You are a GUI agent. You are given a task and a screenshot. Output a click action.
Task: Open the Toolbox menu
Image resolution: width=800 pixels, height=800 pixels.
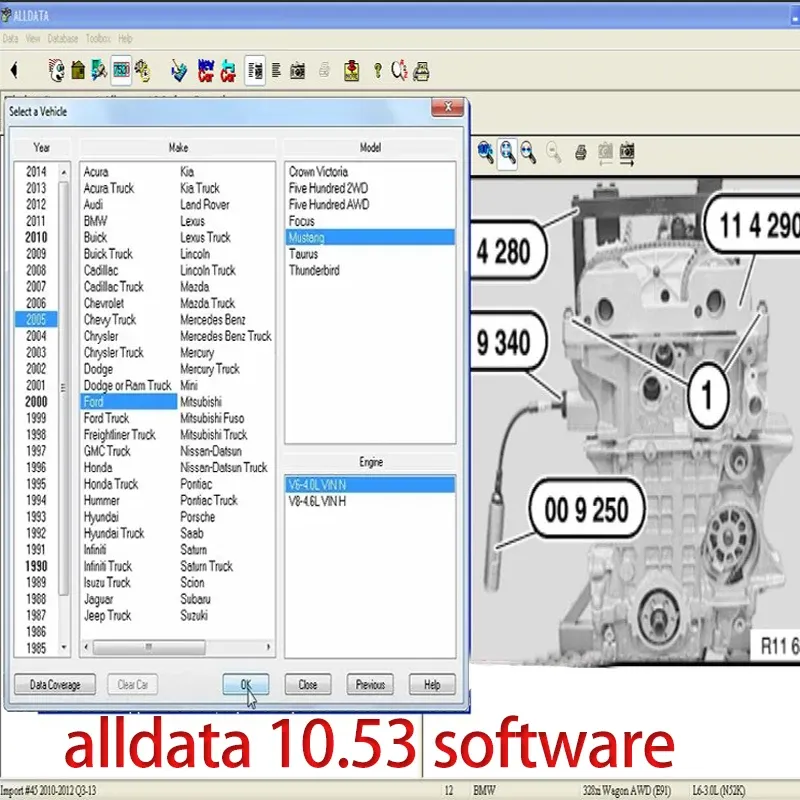[x=97, y=39]
